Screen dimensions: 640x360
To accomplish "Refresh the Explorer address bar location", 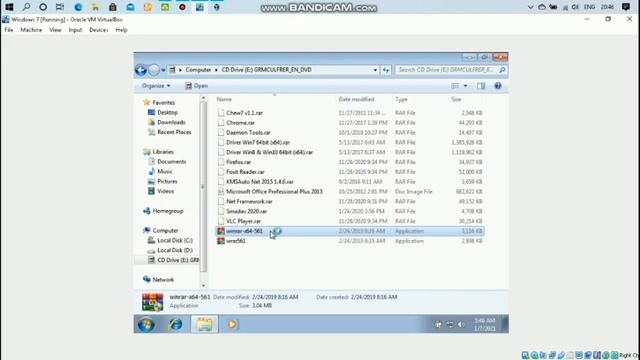I will click(386, 70).
